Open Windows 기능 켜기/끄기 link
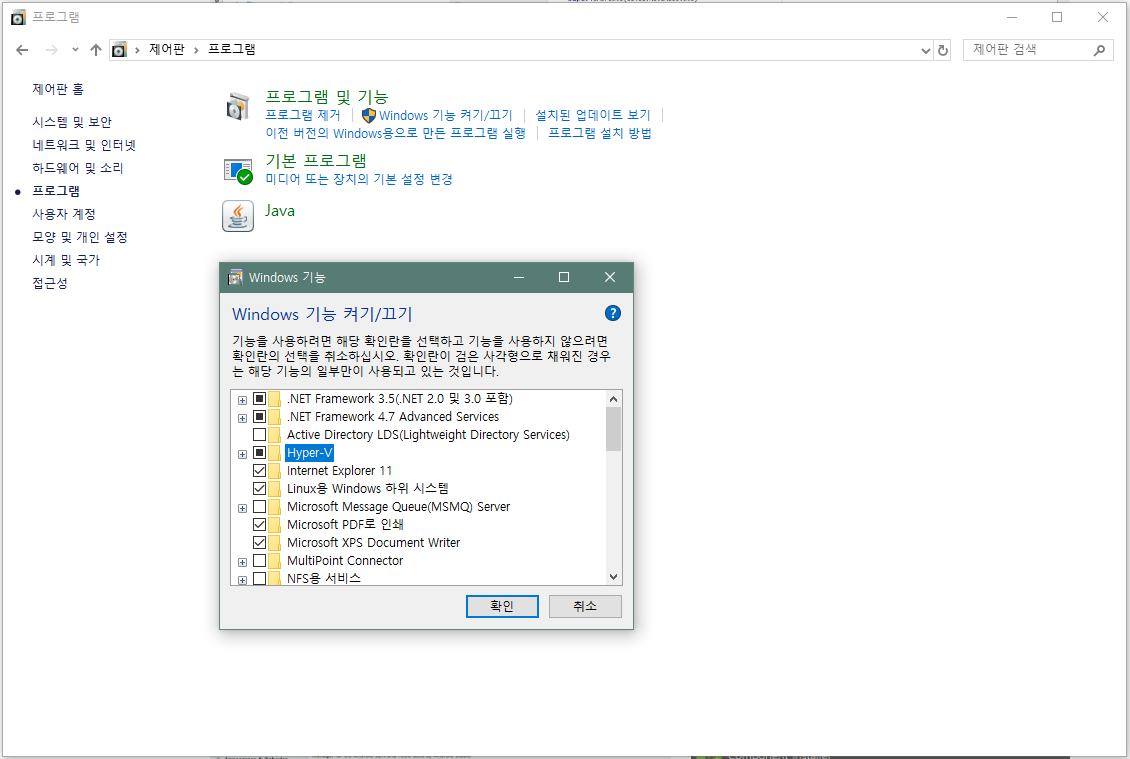 click(x=445, y=115)
